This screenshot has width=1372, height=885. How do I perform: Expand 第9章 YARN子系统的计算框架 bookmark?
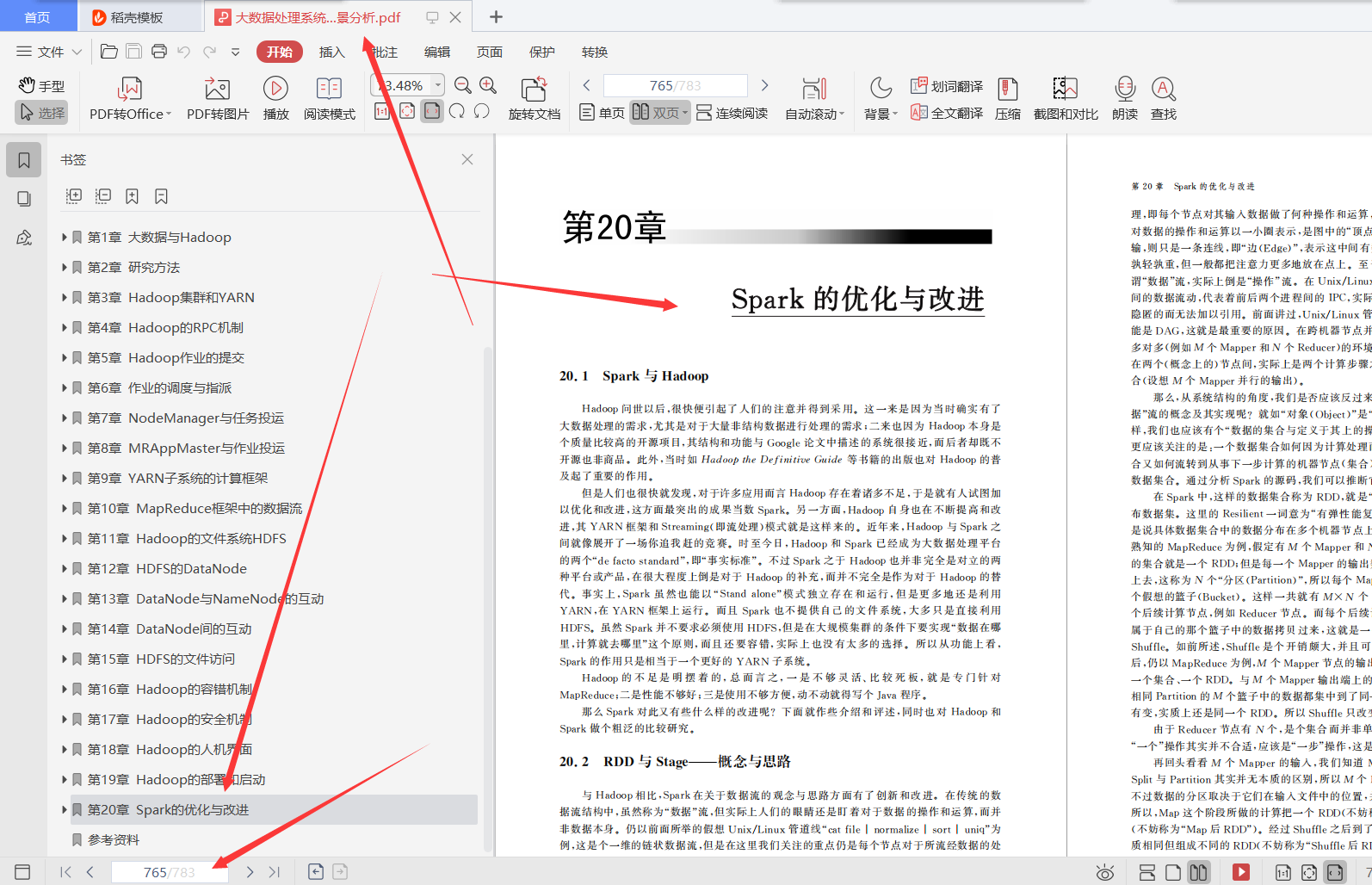(64, 478)
